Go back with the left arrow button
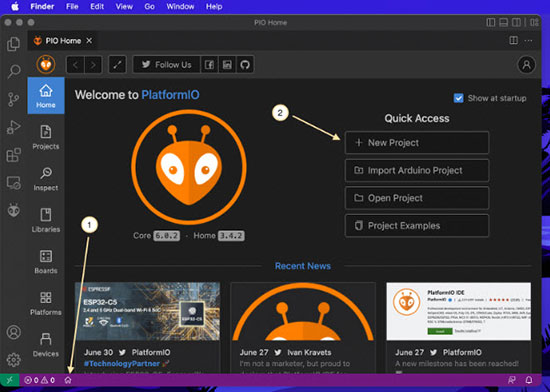Viewport: 550px width, 392px height. click(75, 65)
